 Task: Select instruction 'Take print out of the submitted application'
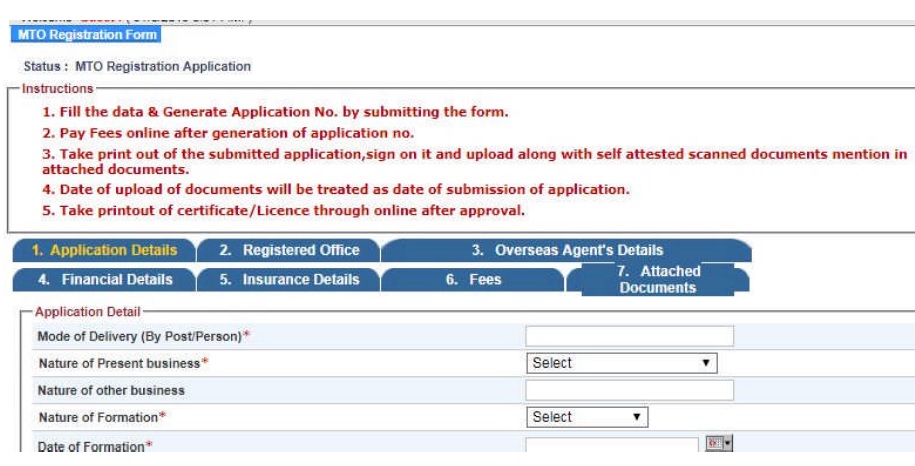(474, 162)
